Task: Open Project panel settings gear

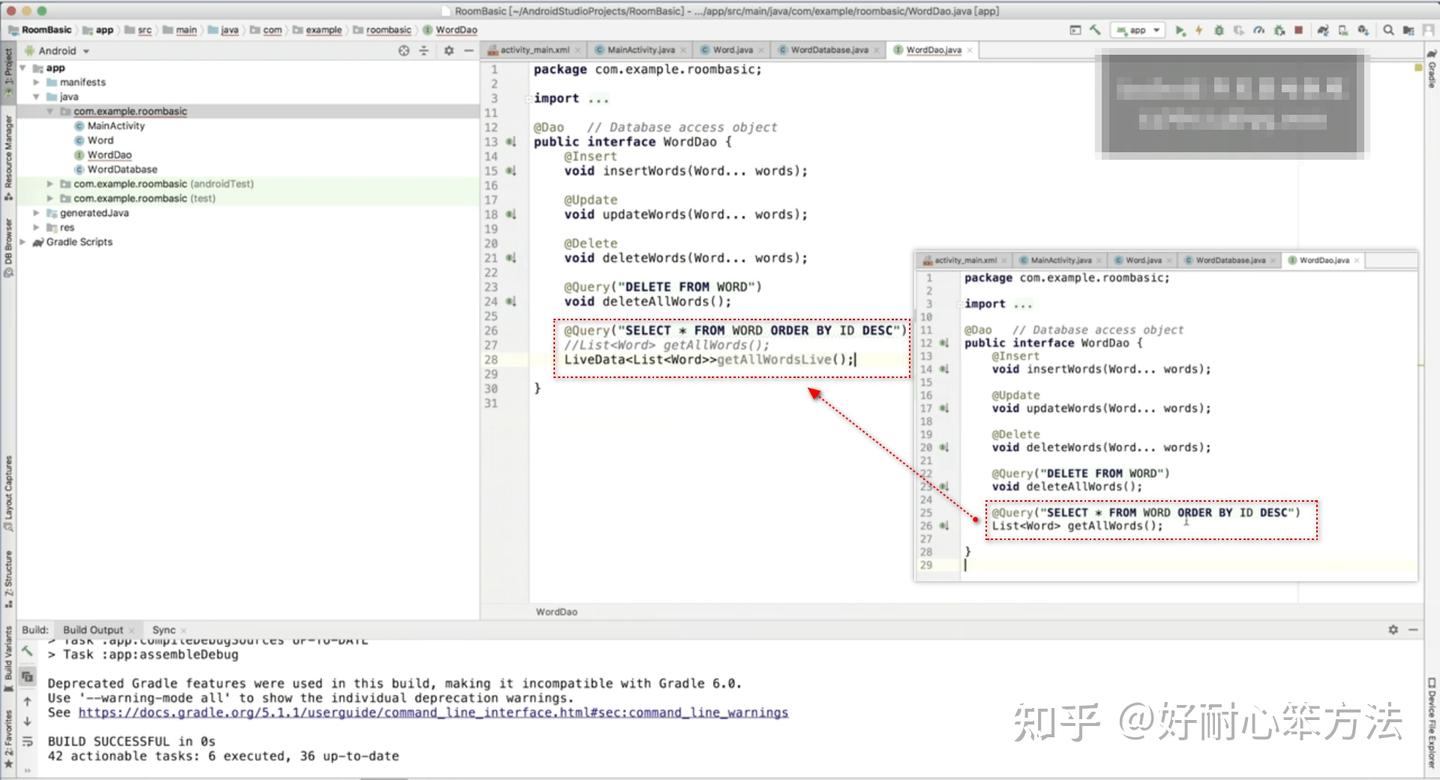Action: (448, 50)
